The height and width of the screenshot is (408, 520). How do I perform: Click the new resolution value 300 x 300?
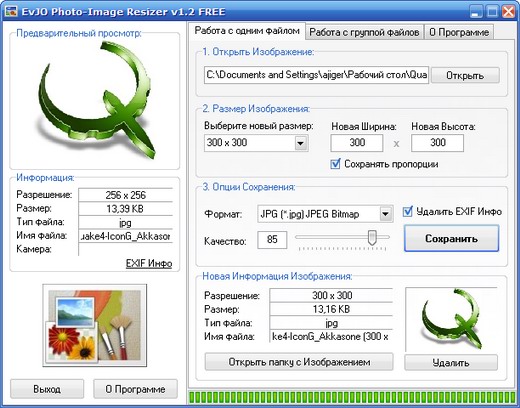coord(331,295)
